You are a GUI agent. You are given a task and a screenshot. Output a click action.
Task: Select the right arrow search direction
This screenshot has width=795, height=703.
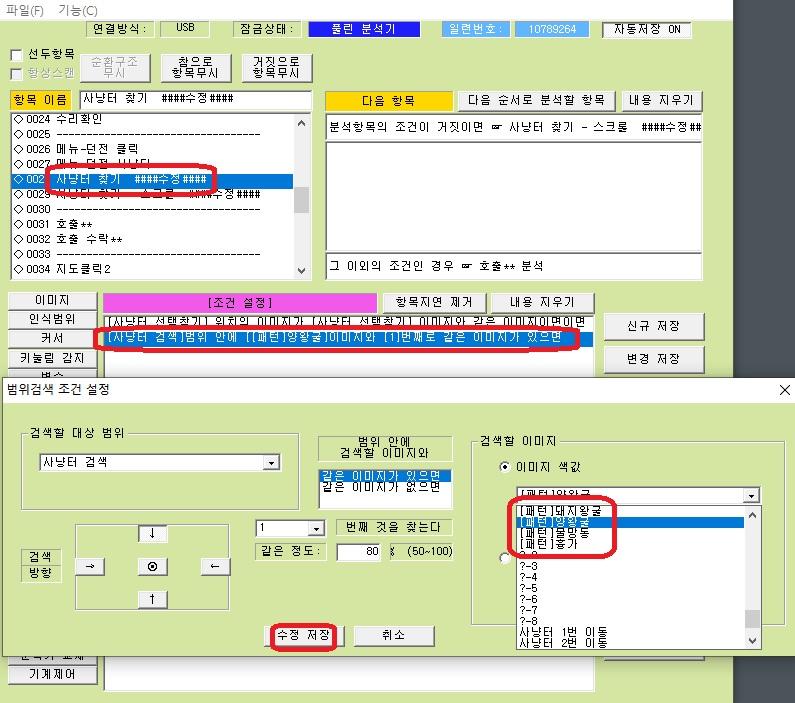pos(89,566)
